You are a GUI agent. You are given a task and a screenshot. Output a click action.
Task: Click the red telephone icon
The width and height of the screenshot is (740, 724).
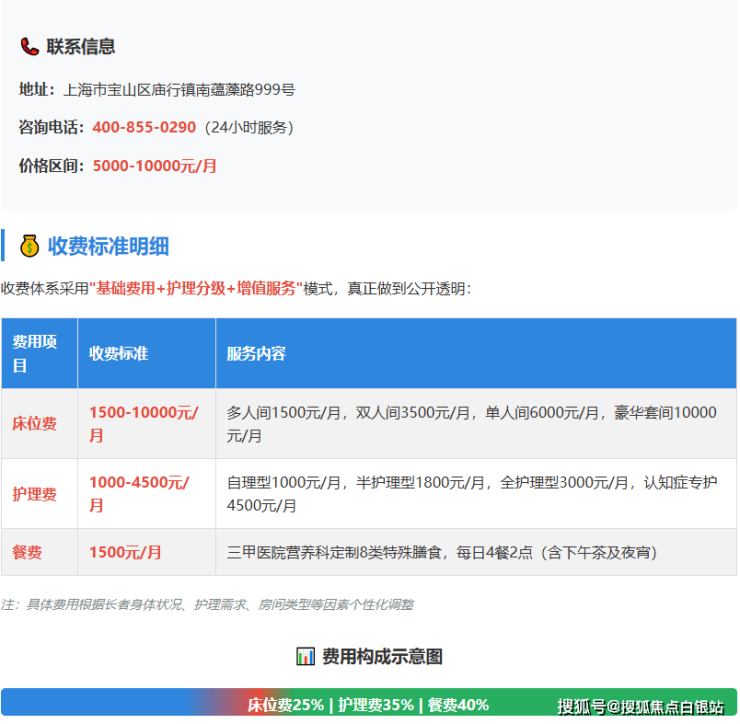(30, 47)
